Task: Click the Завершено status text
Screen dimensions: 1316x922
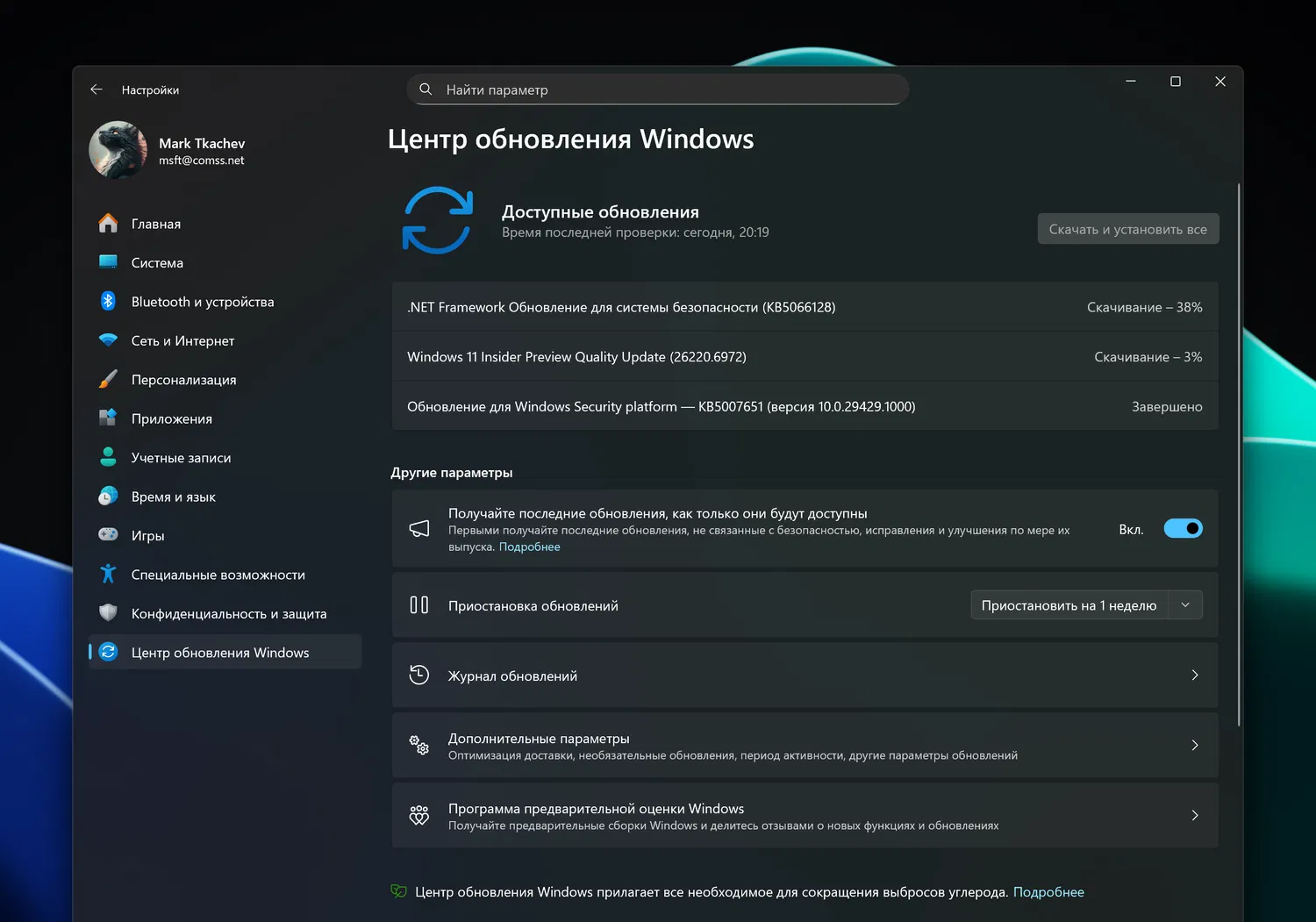Action: (1167, 406)
